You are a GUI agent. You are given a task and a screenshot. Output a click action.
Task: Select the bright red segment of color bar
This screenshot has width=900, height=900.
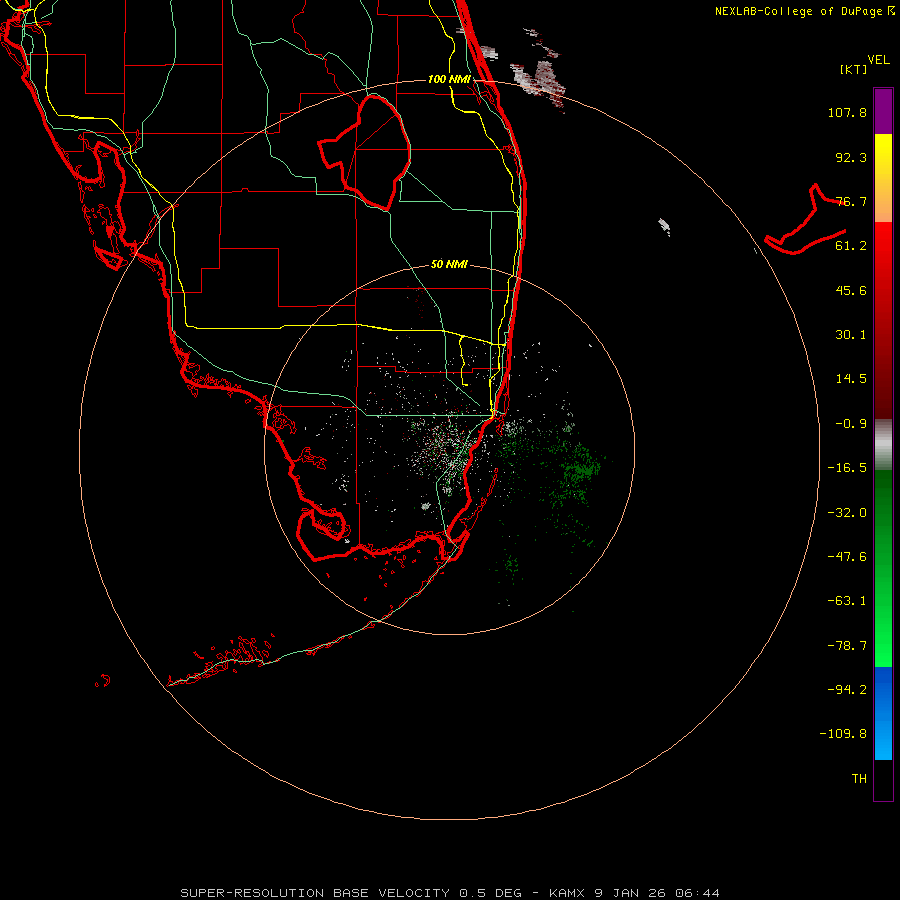click(x=883, y=321)
